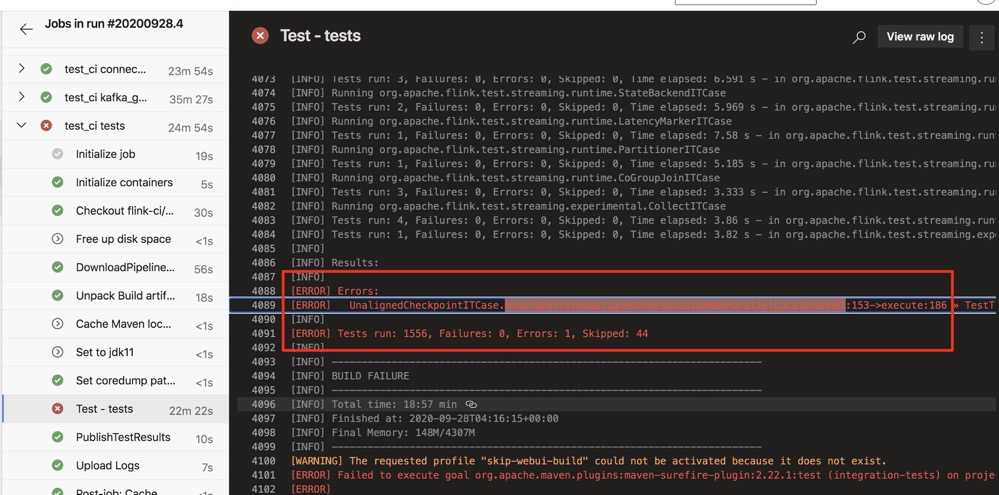Click red failed icon of test_ci tests
The width and height of the screenshot is (999, 495).
[x=46, y=126]
